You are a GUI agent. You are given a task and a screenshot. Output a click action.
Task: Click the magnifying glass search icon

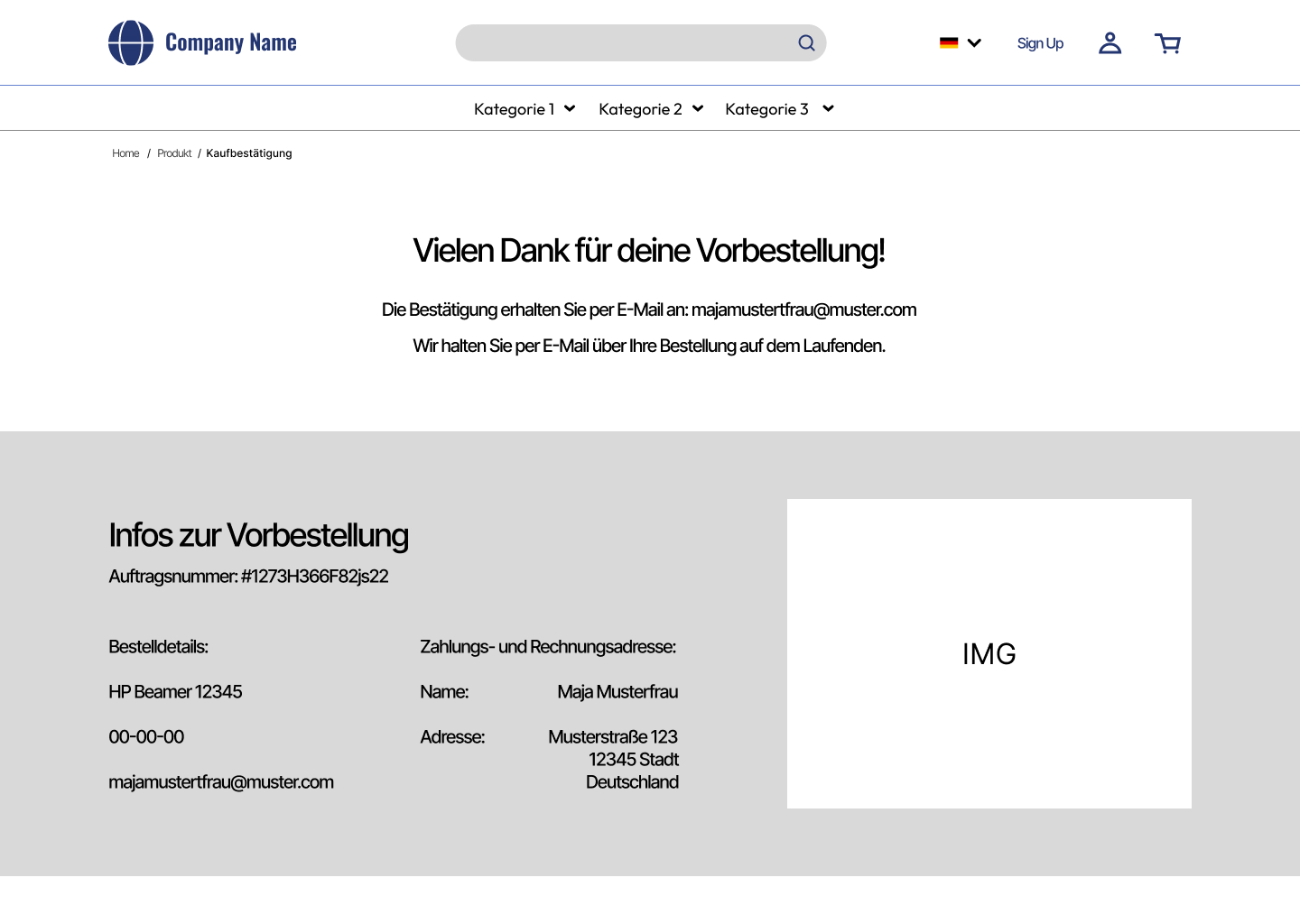tap(806, 43)
